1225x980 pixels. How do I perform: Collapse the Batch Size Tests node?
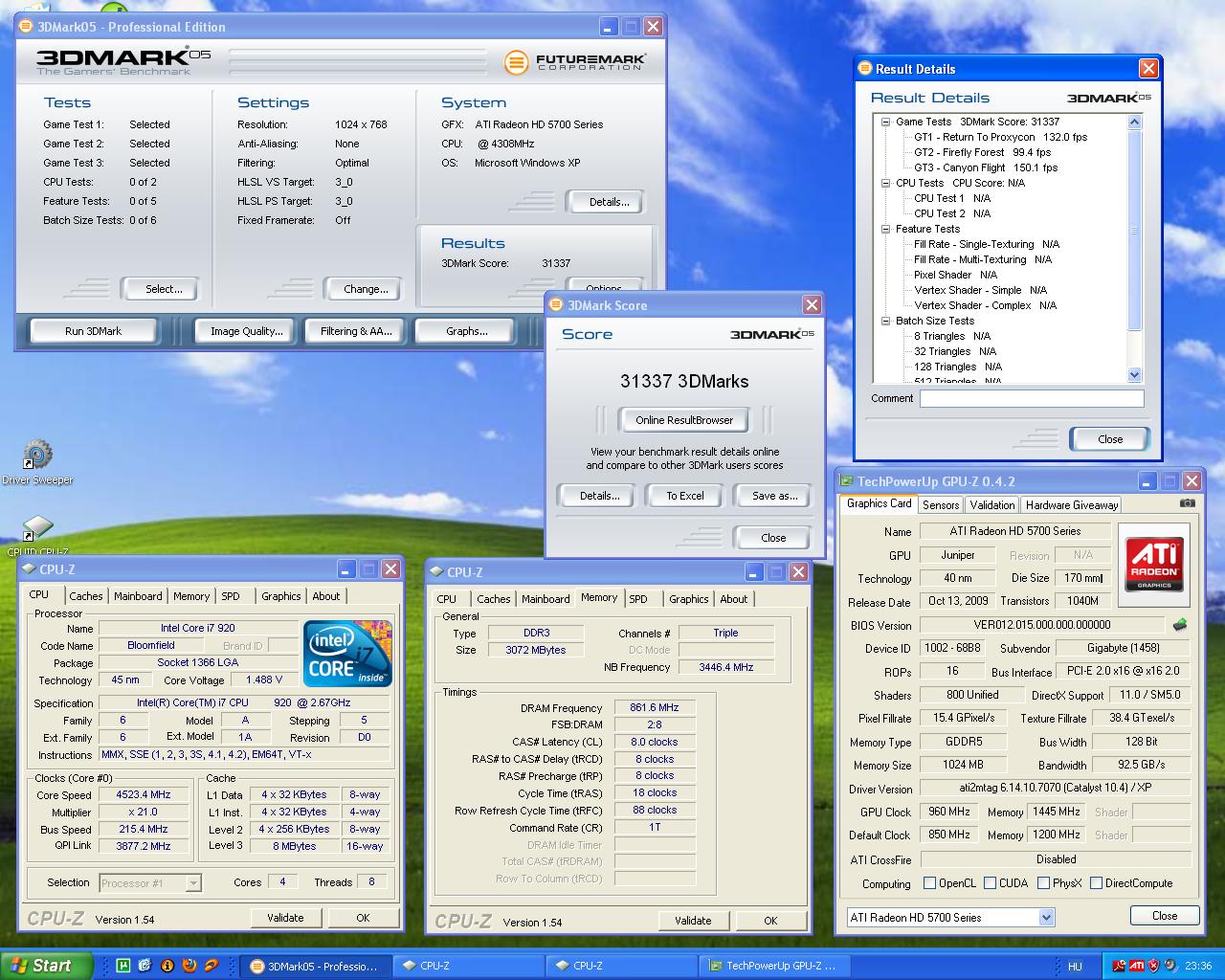(x=885, y=321)
